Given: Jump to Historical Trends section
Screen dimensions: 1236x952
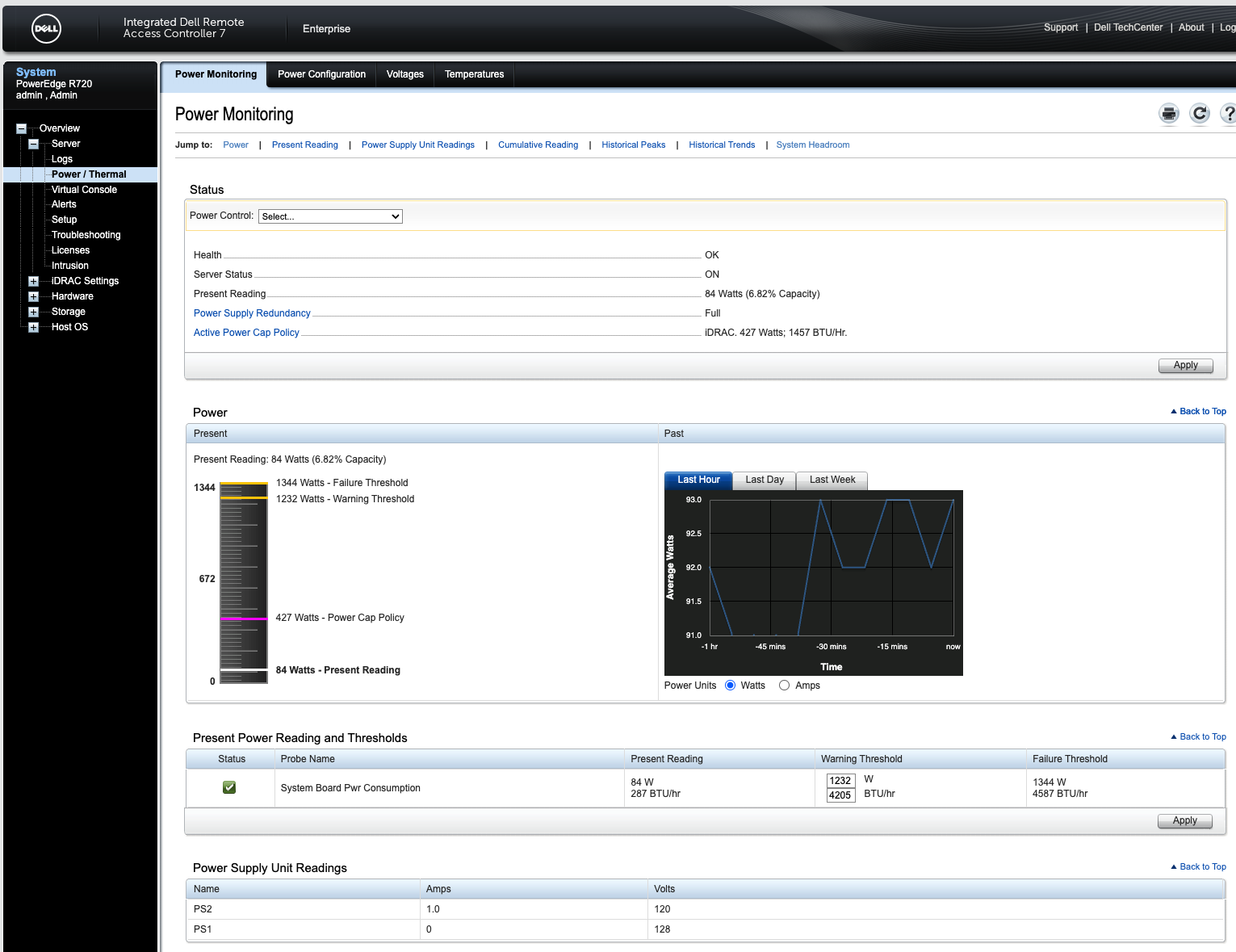Looking at the screenshot, I should [722, 145].
